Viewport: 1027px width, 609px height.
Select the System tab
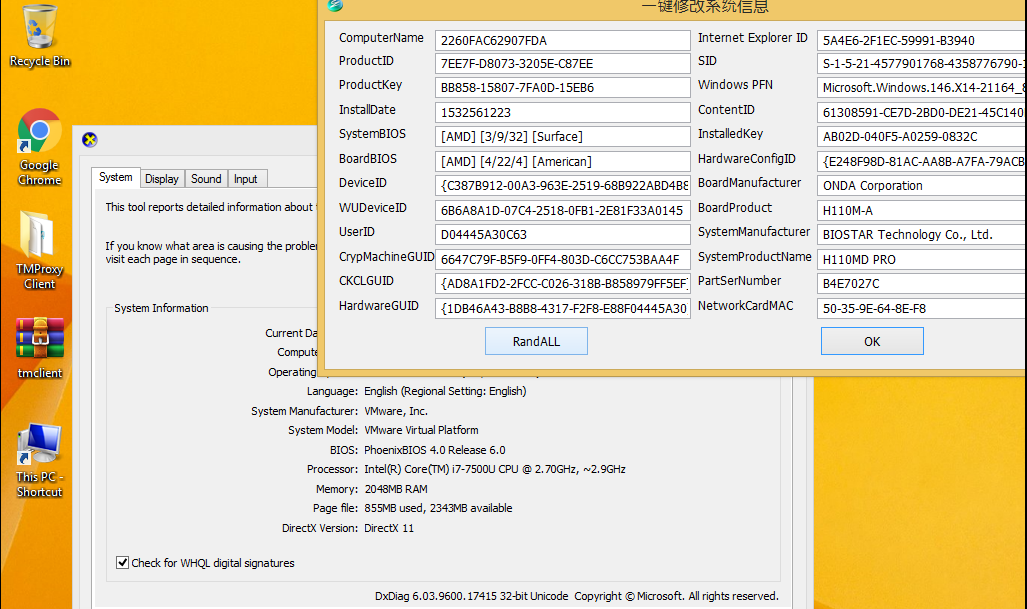click(115, 178)
